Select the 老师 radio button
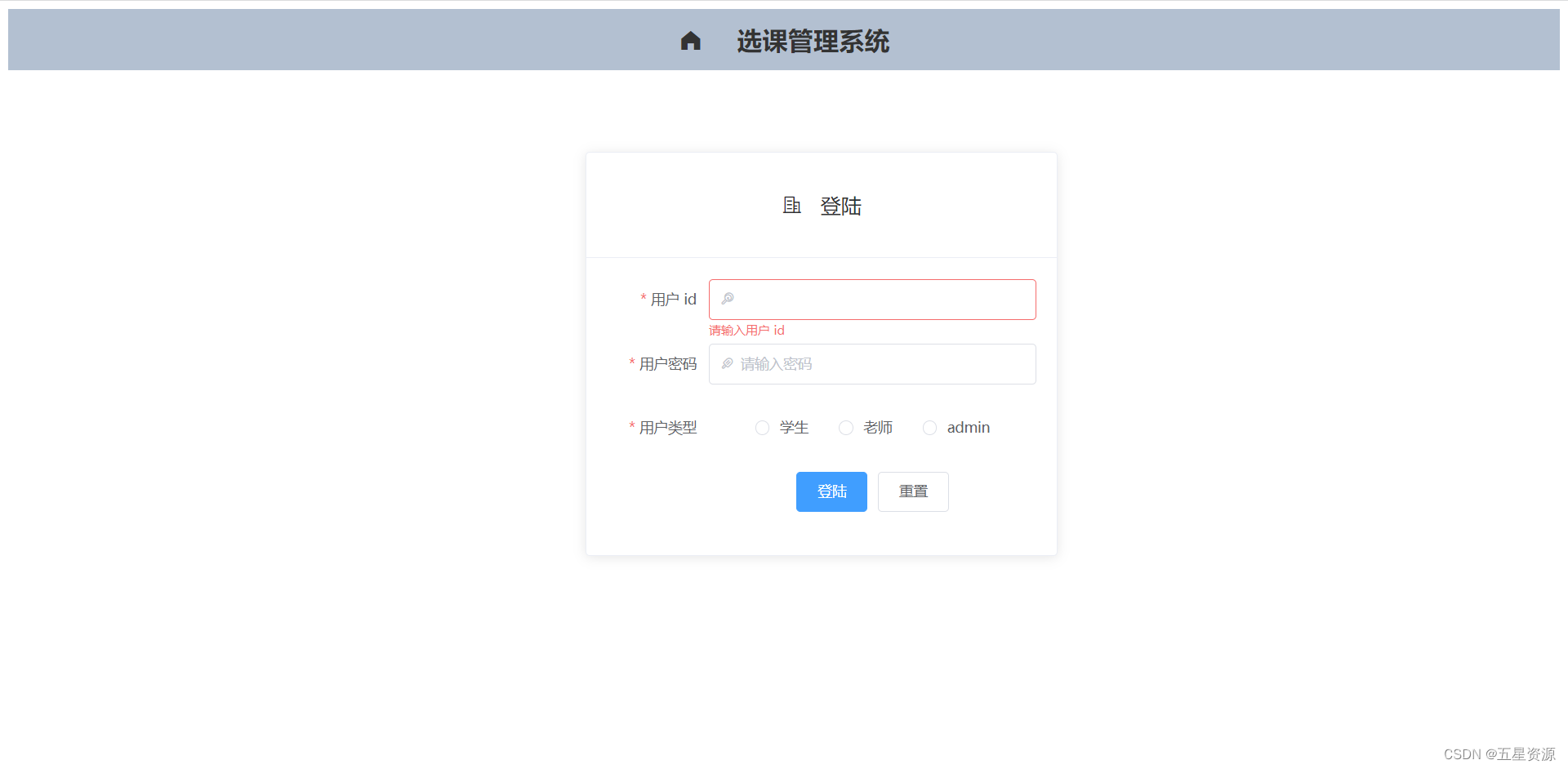Screen dimensions: 1568x769 (x=846, y=428)
